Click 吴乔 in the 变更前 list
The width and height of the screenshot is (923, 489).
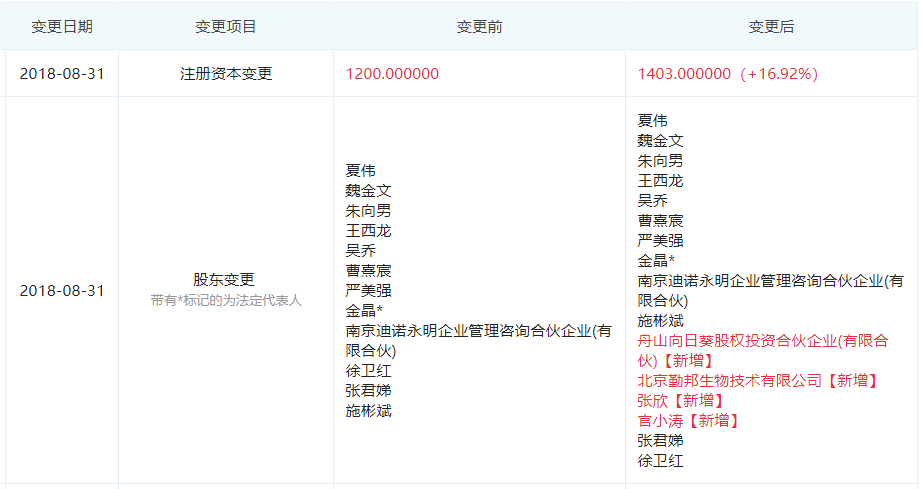[x=360, y=251]
